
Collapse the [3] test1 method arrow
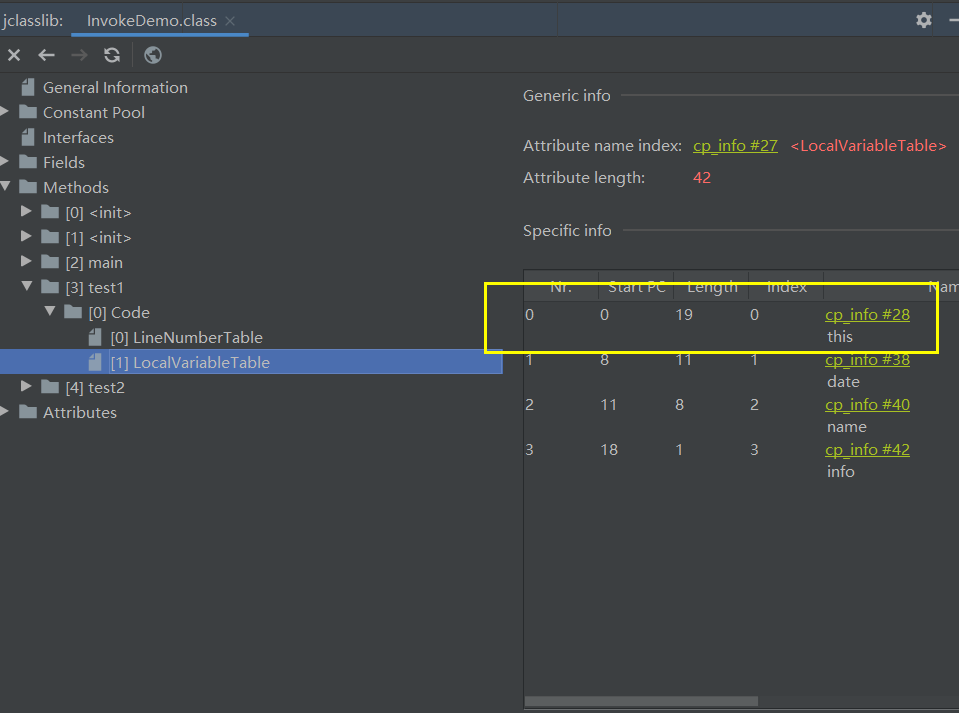click(x=27, y=286)
